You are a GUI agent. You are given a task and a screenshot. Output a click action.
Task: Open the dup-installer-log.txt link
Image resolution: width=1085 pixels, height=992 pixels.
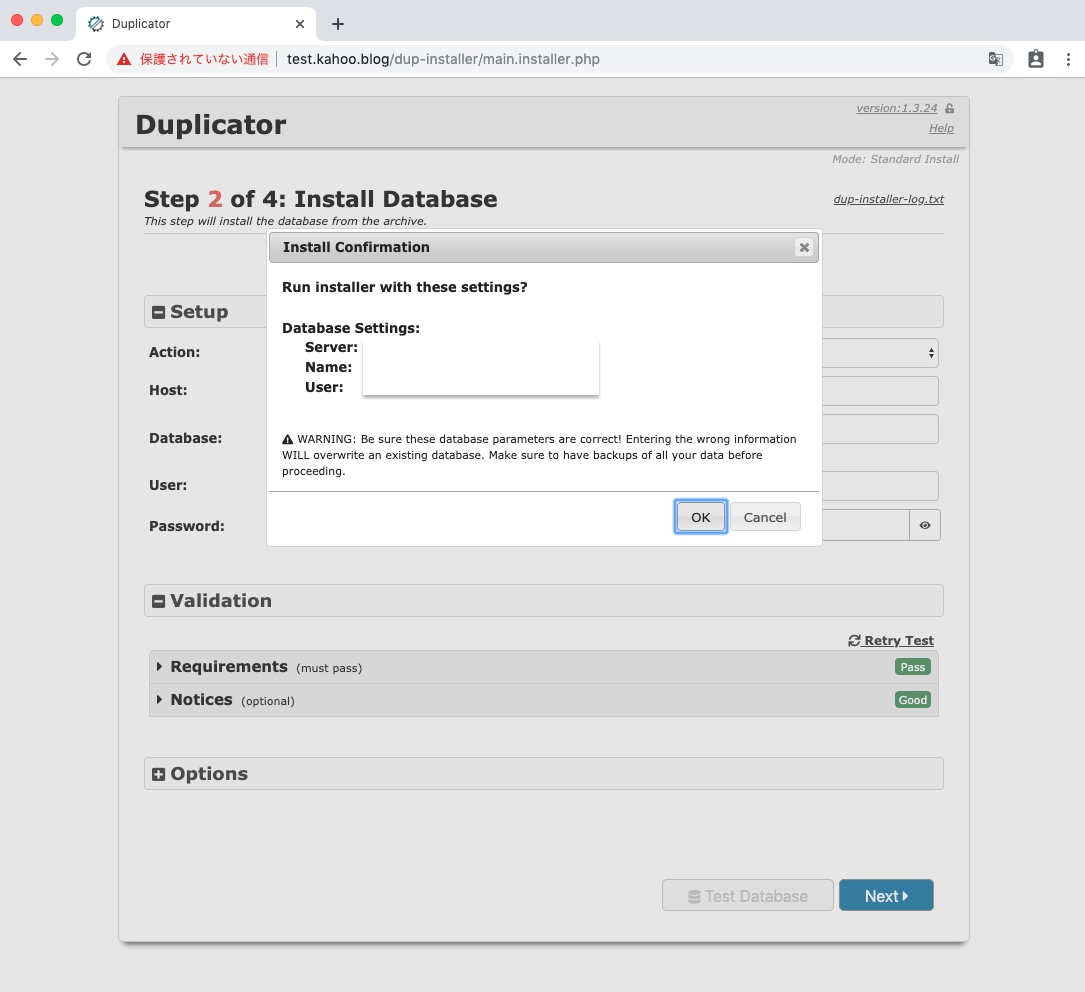[888, 199]
